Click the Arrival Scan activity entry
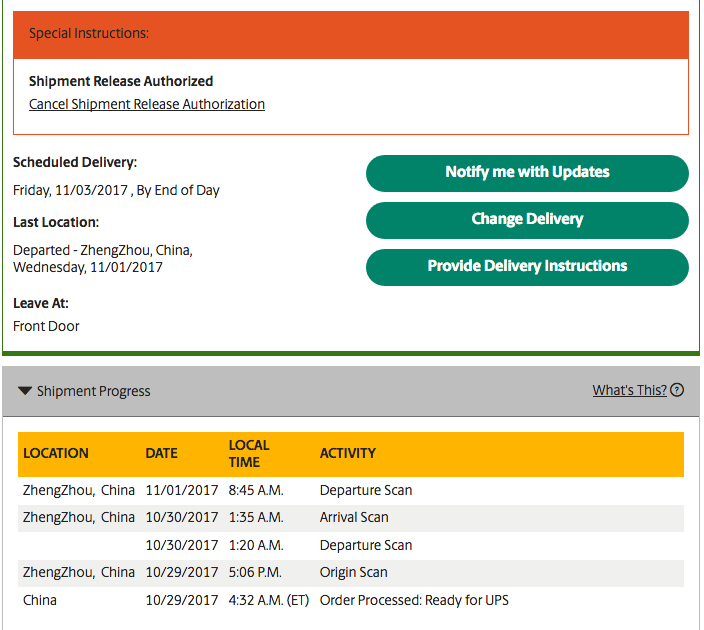 354,517
